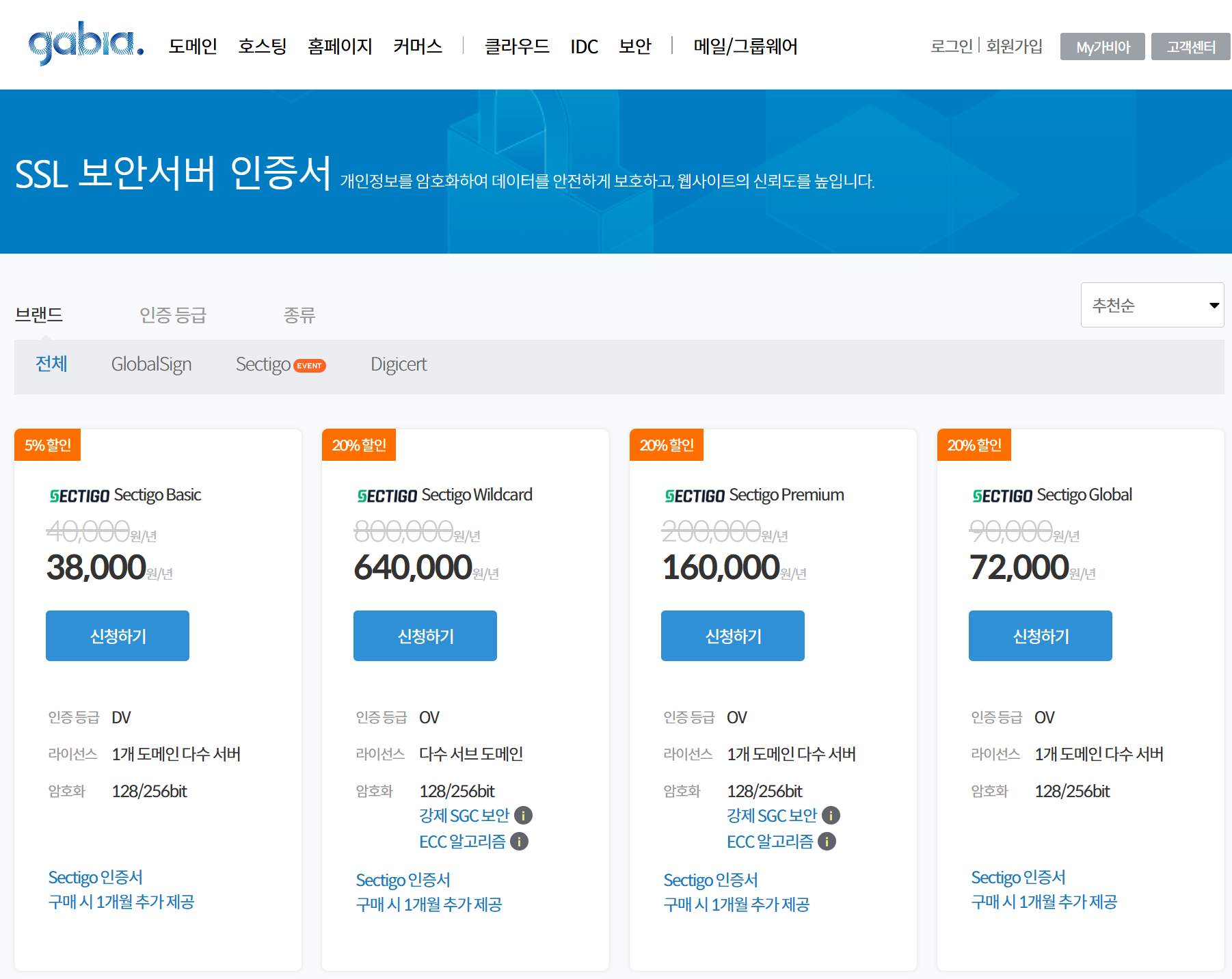The height and width of the screenshot is (979, 1232).
Task: Click 신청하기 on Sectigo Premium
Action: [x=732, y=635]
